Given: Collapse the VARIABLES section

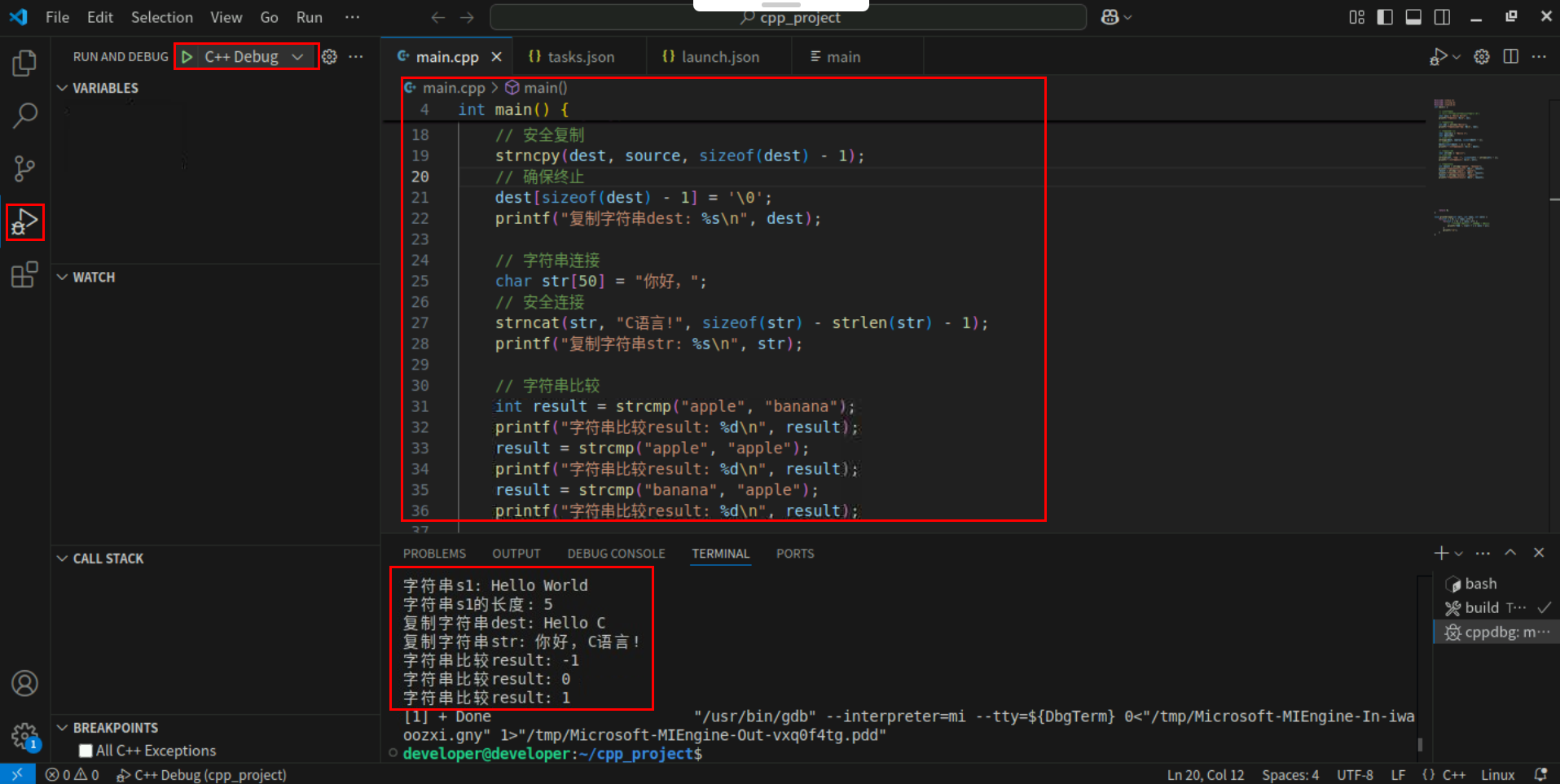Looking at the screenshot, I should coord(62,88).
